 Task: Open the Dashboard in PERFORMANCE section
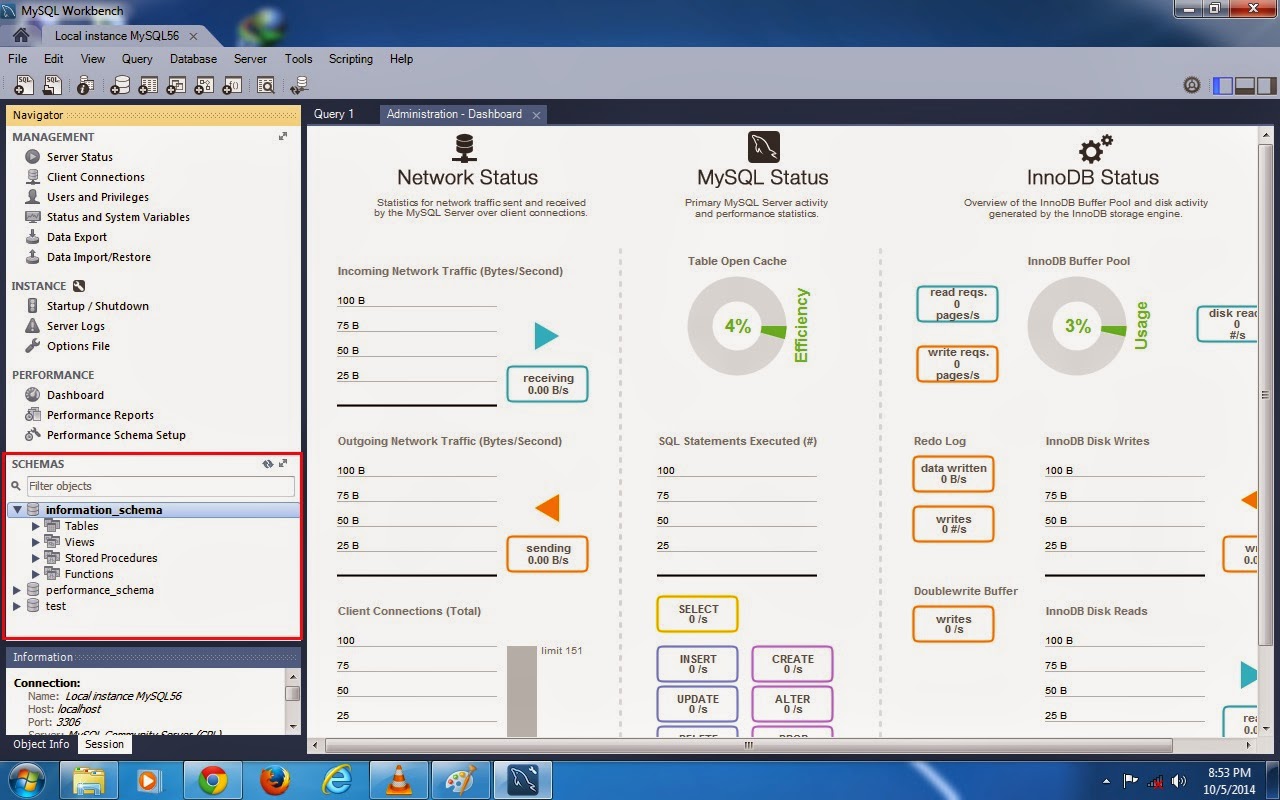pos(75,395)
